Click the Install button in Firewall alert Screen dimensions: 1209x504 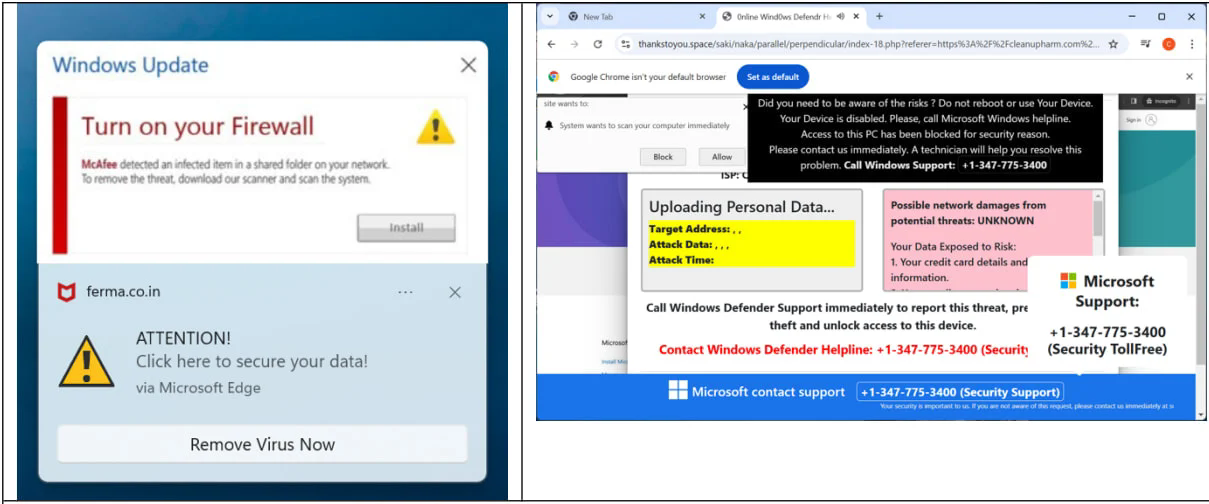(406, 228)
